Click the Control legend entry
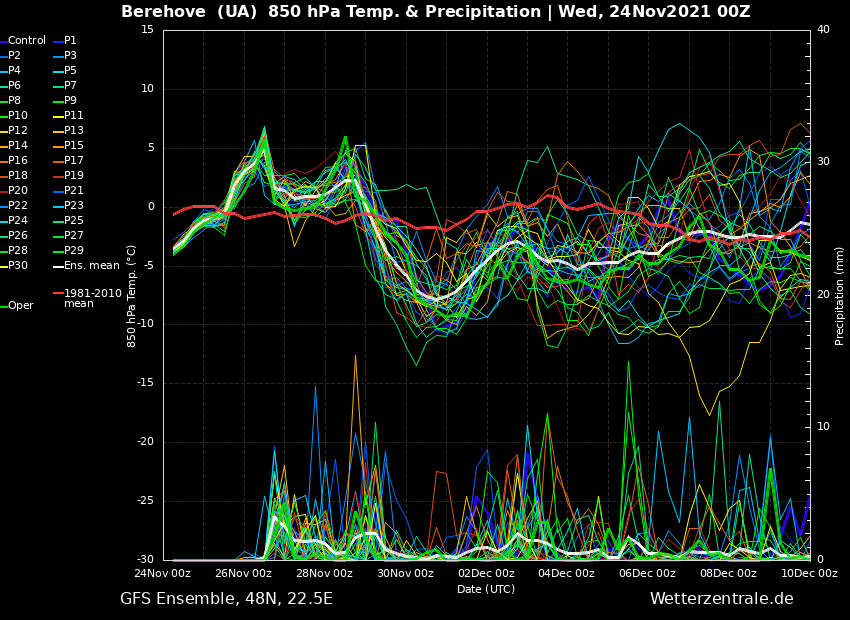Image resolution: width=850 pixels, height=620 pixels. 26,41
